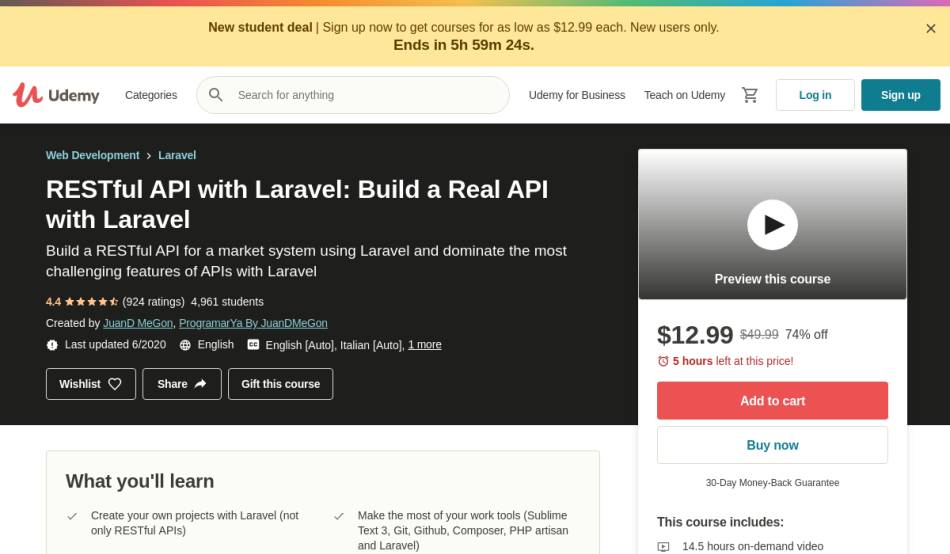Click the 74% off discount text
This screenshot has width=950, height=554.
click(806, 335)
